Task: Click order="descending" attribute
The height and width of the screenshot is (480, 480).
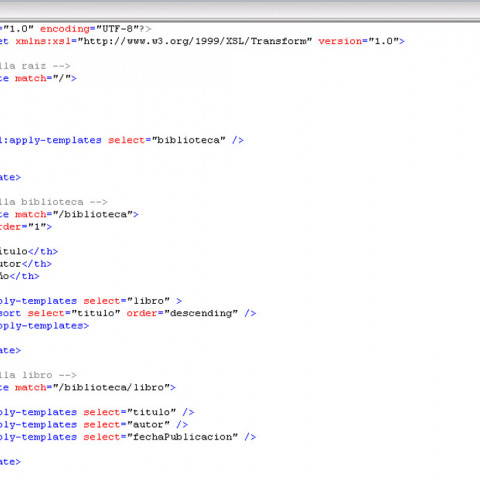Action: (182, 313)
